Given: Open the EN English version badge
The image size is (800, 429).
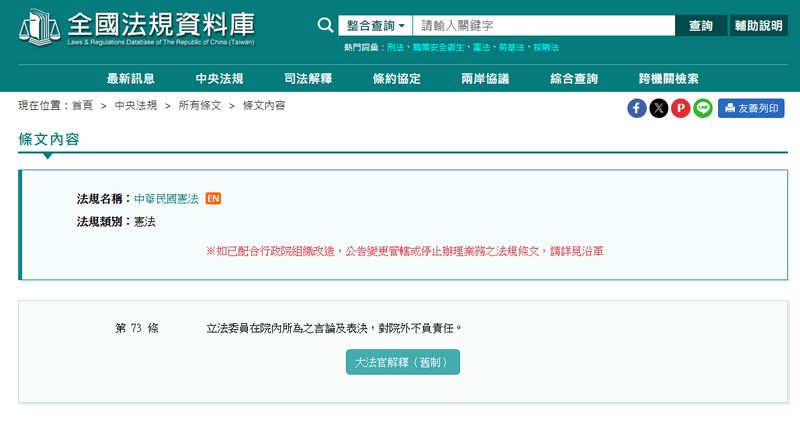Looking at the screenshot, I should click(213, 198).
